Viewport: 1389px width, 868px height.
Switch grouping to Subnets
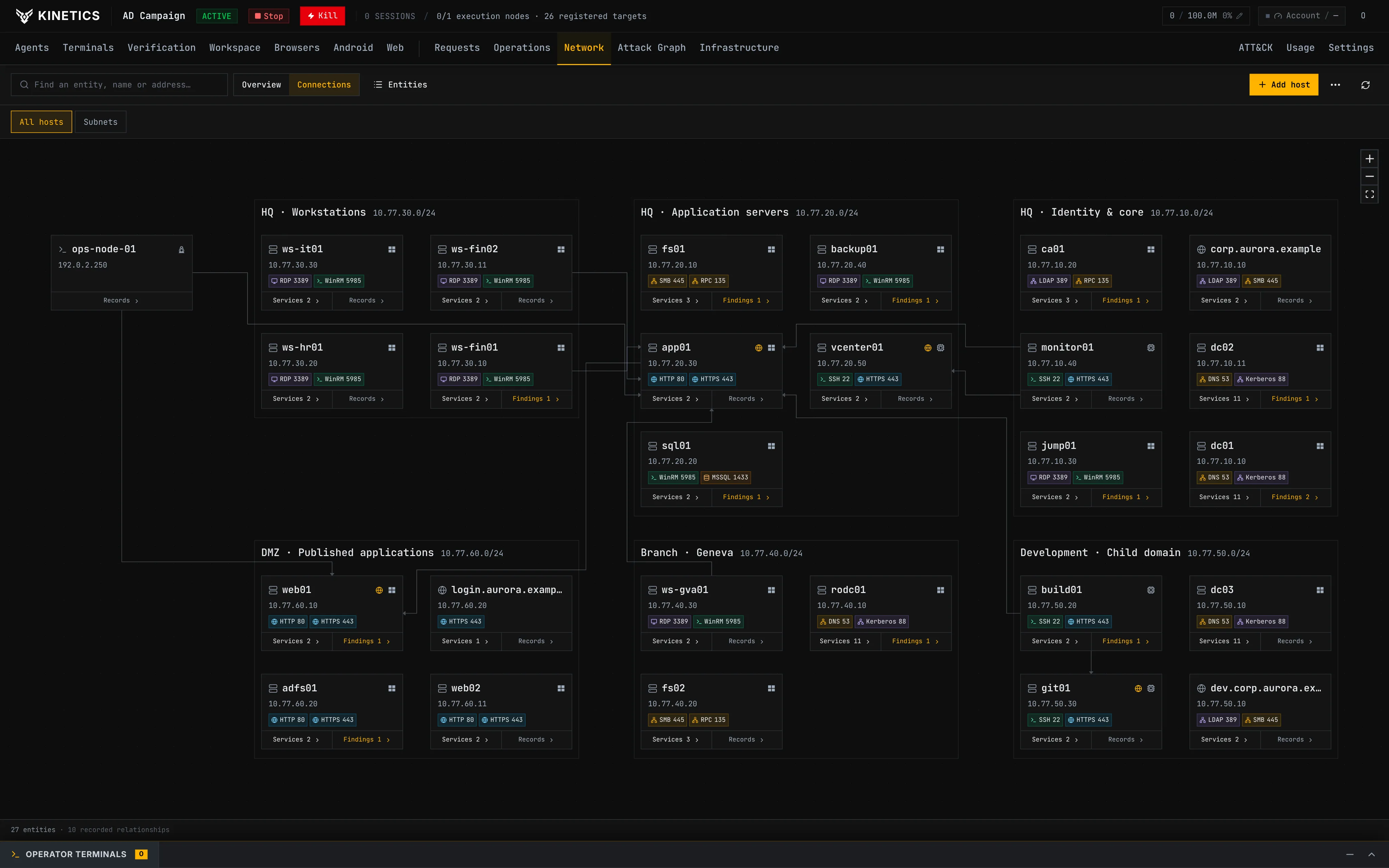tap(100, 122)
